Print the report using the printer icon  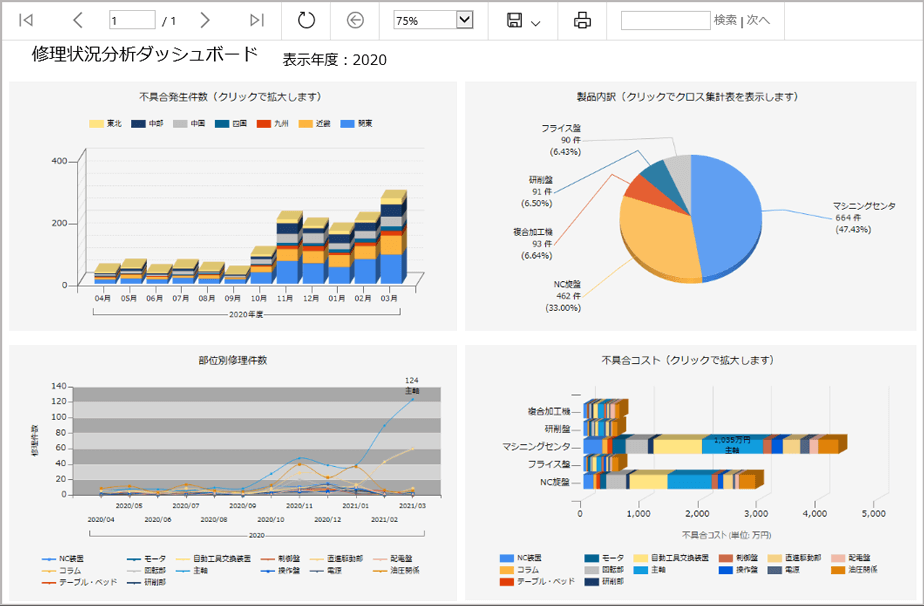pos(582,20)
